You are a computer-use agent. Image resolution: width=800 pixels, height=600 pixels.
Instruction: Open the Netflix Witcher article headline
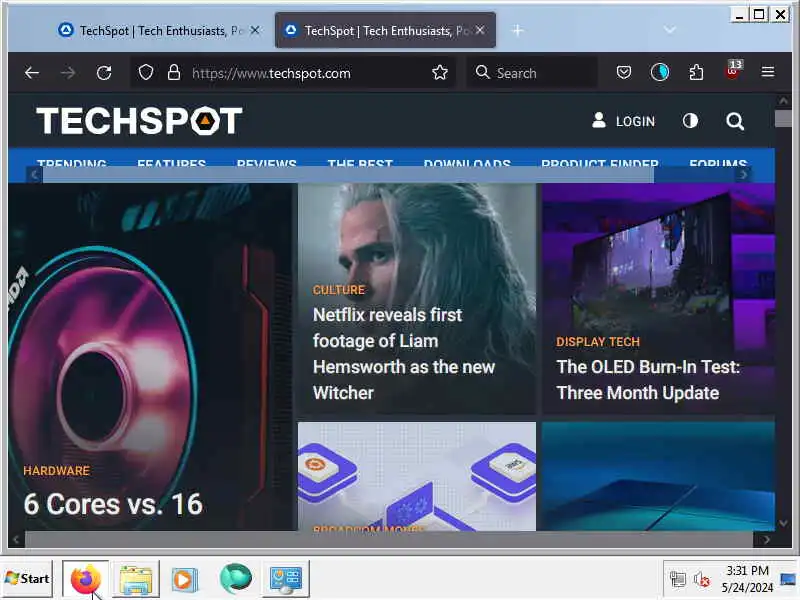tap(404, 354)
